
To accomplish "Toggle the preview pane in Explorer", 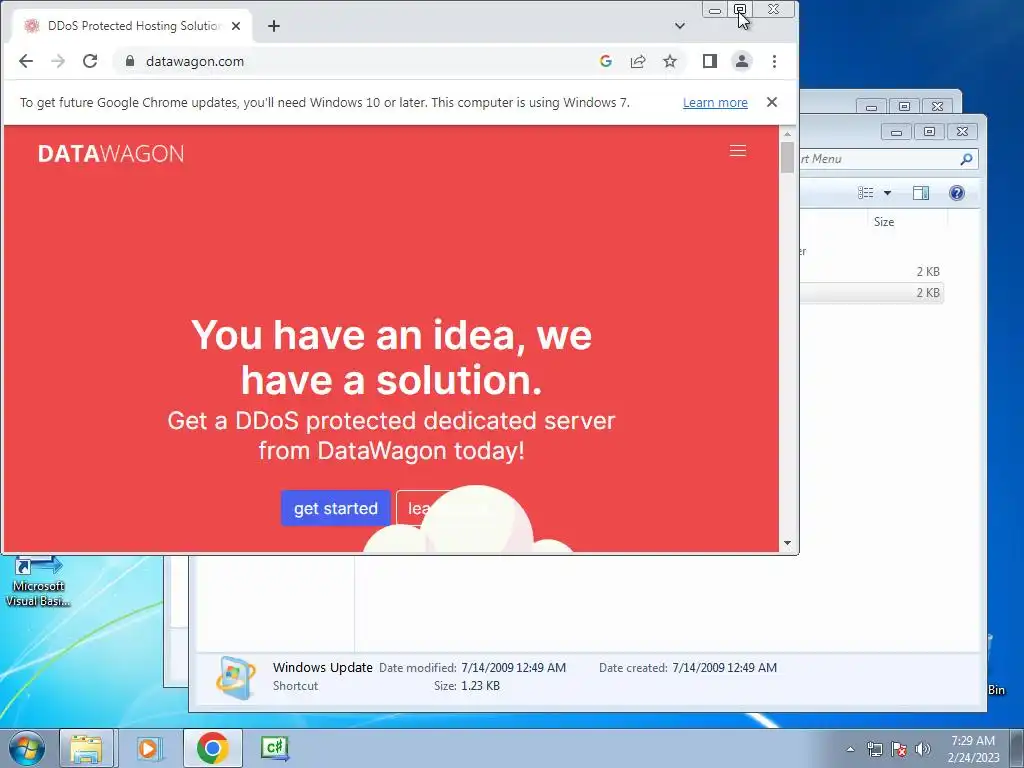I will pyautogui.click(x=921, y=193).
